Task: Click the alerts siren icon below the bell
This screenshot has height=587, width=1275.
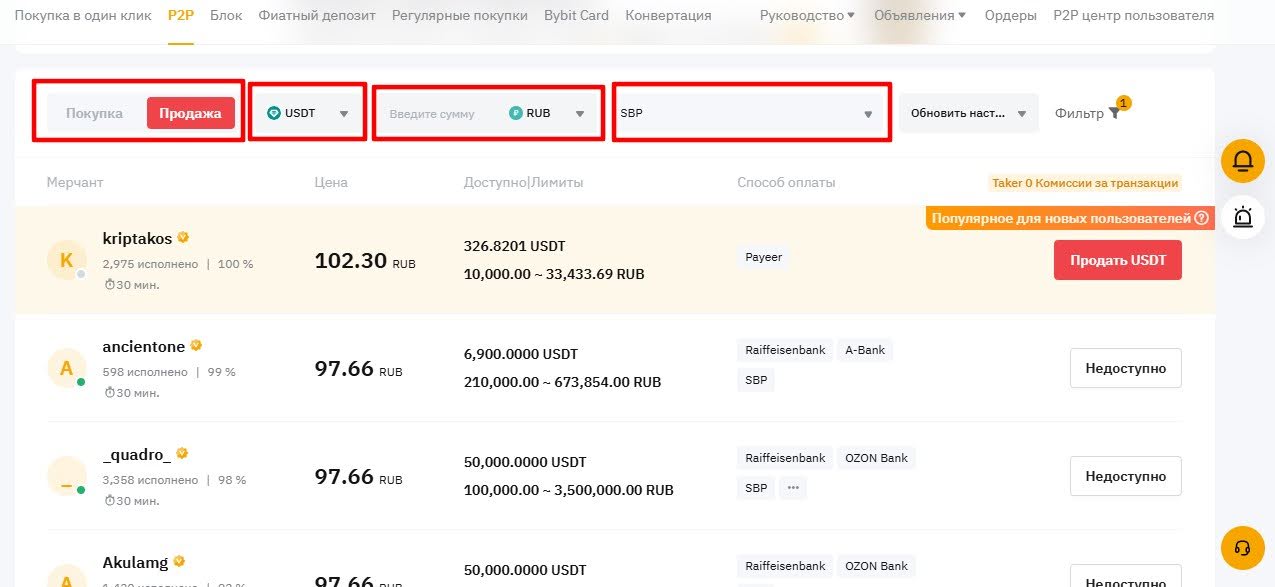Action: 1242,217
